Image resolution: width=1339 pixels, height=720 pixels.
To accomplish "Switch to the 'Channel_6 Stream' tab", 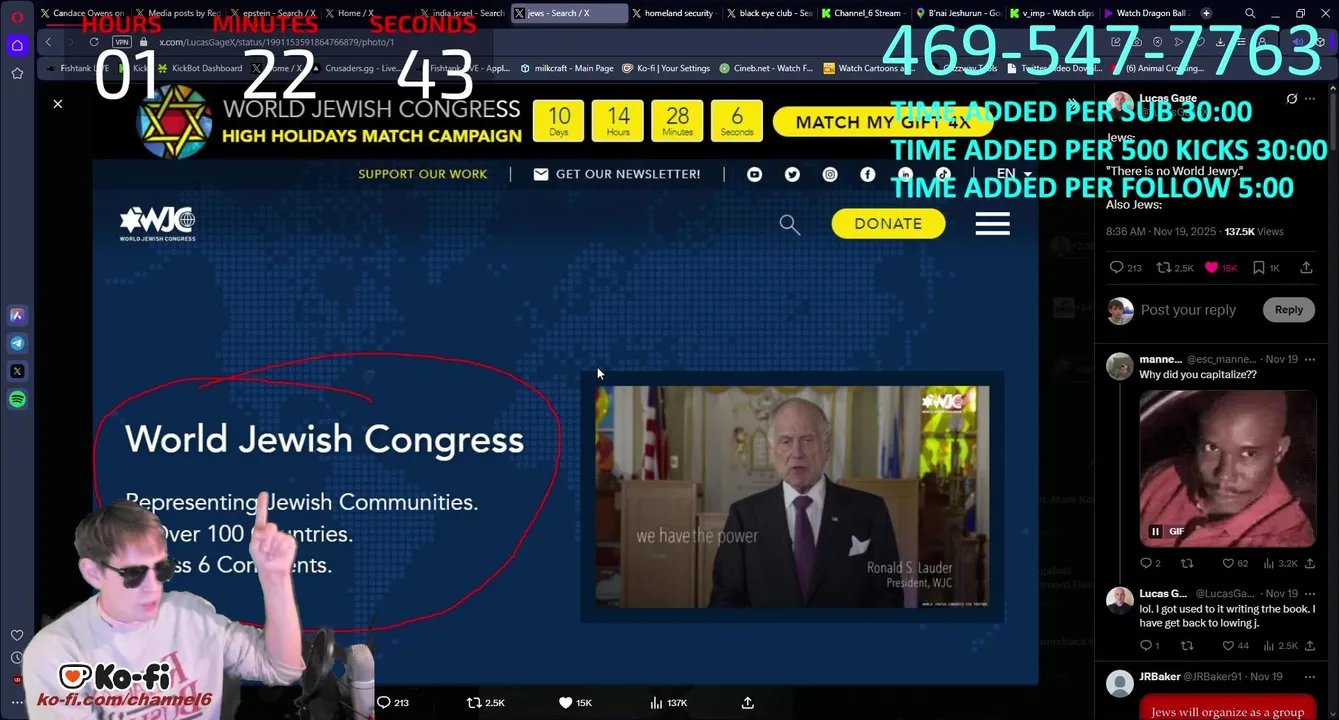I will [x=862, y=13].
